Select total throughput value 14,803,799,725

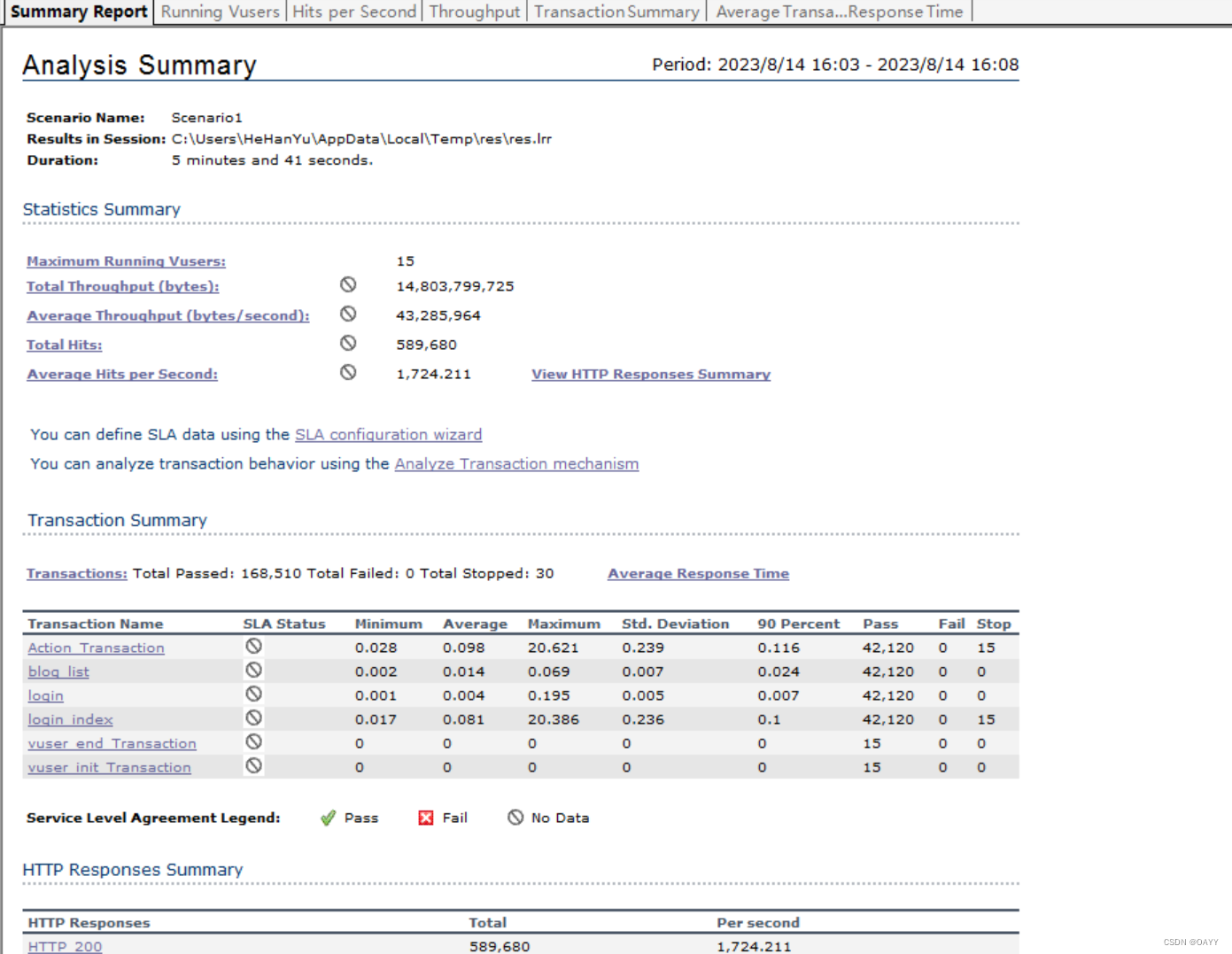455,286
